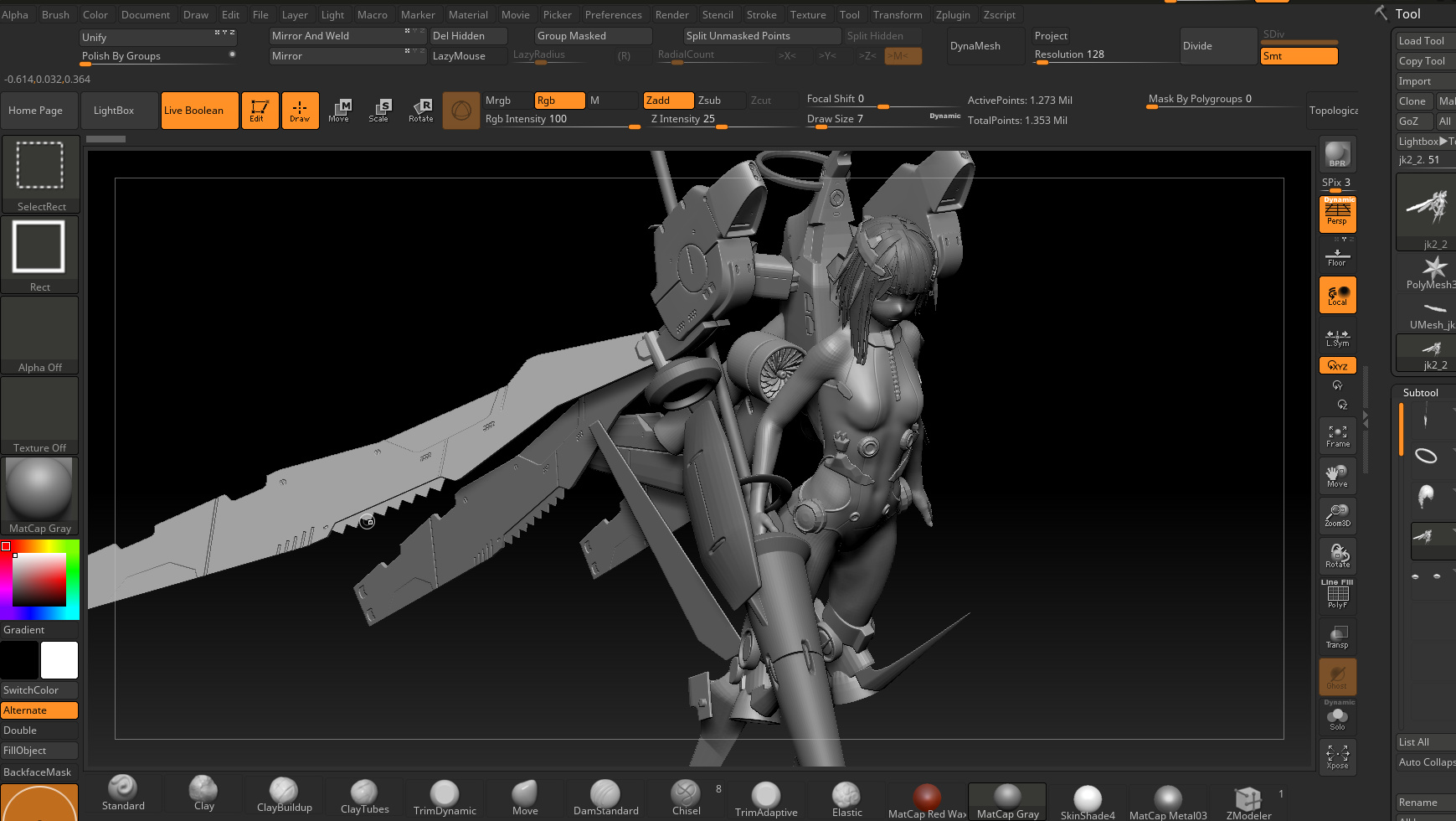
Task: Select the SelectRect brush icon
Action: pos(40,174)
